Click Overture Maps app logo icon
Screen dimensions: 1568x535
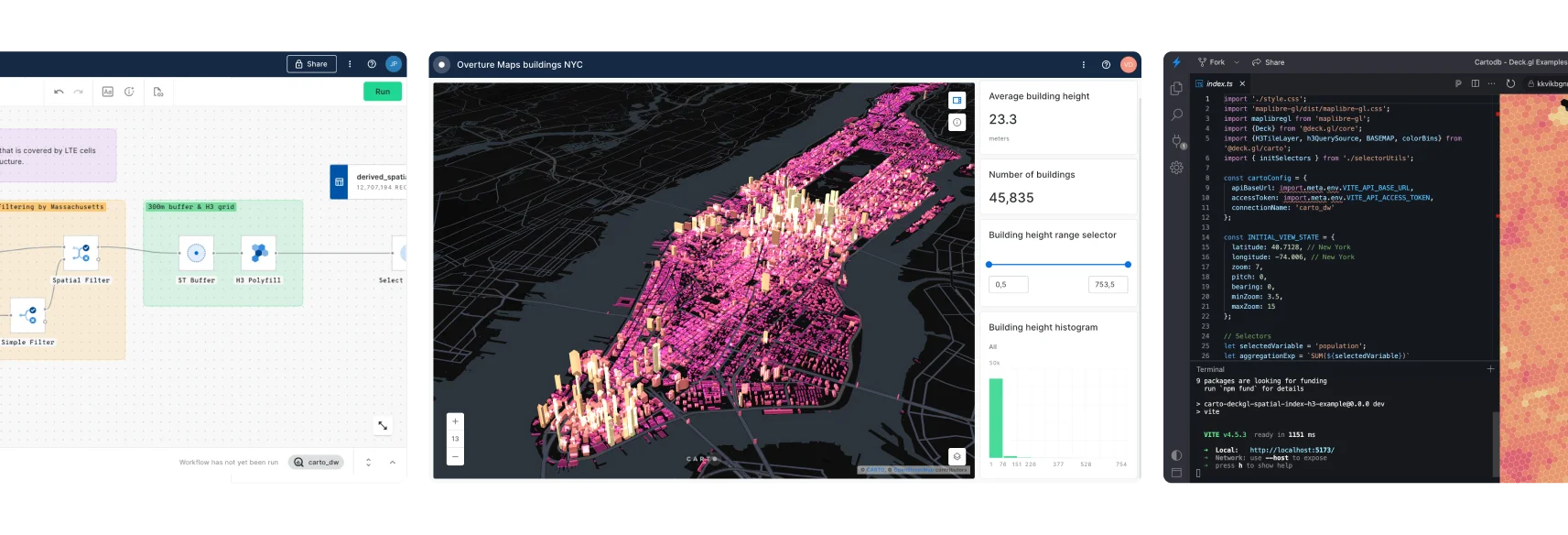click(x=441, y=64)
